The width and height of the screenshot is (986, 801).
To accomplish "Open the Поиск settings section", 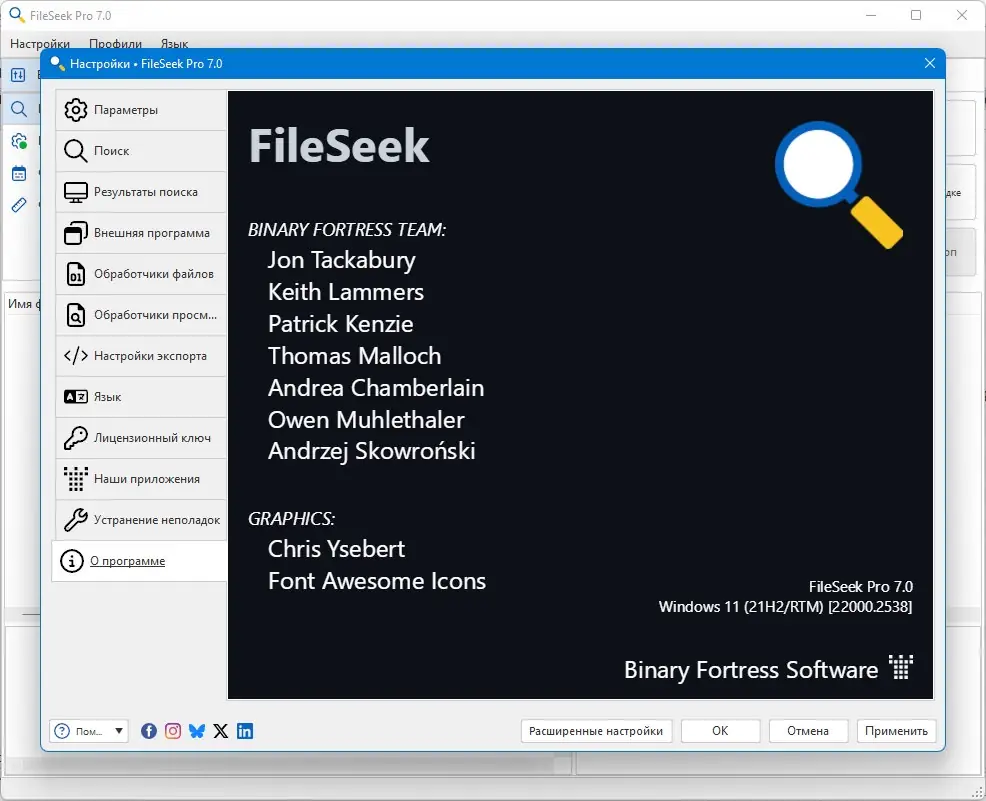I will 141,151.
